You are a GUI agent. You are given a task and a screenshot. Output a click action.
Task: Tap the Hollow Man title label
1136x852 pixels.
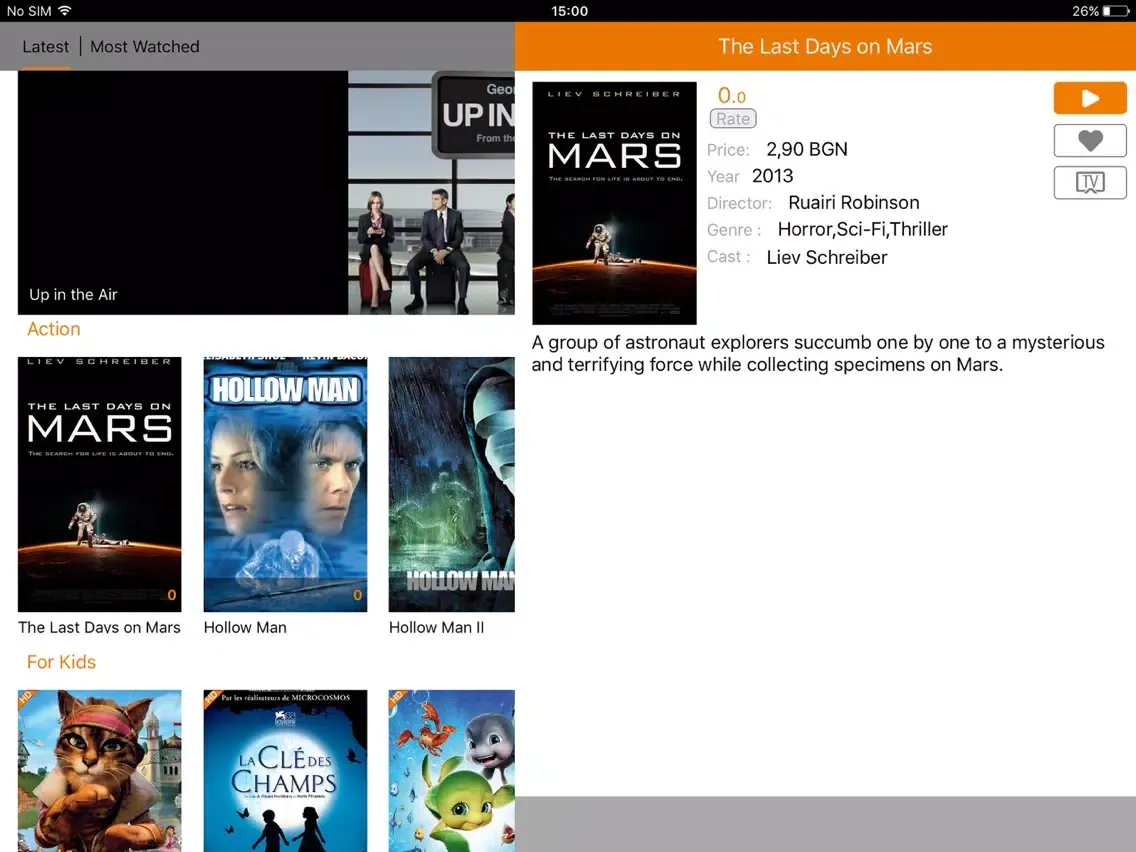pos(245,627)
